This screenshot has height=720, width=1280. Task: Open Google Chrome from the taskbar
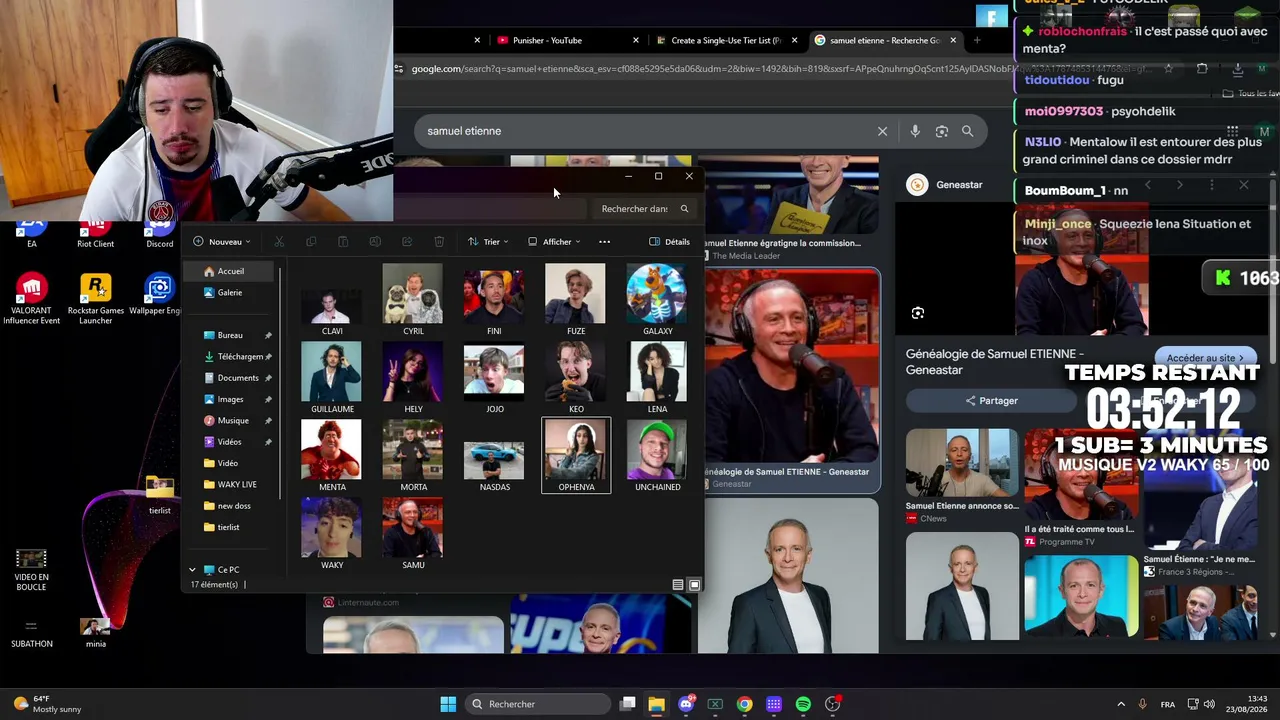(x=744, y=704)
